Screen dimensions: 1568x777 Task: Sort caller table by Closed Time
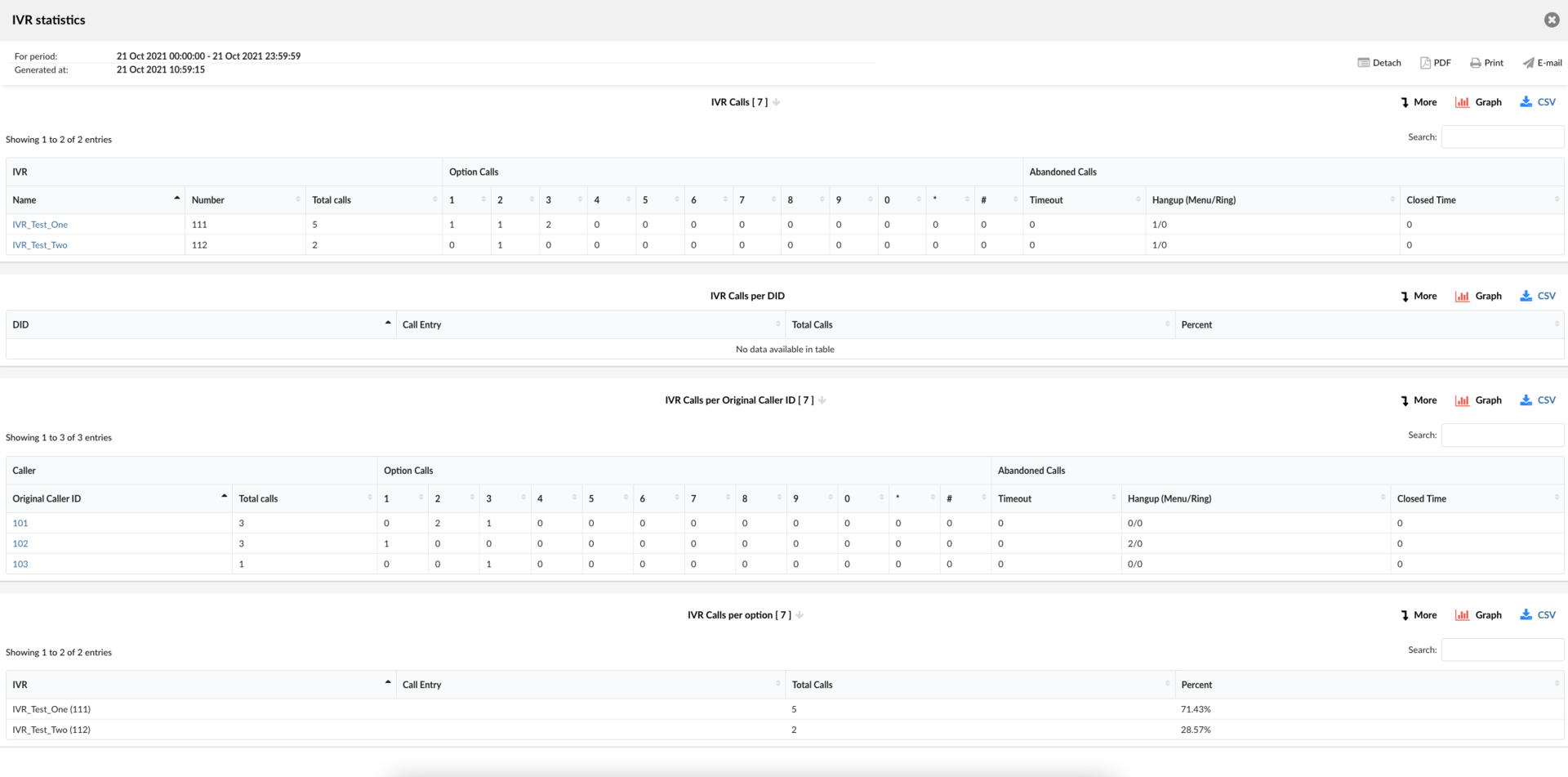point(1477,499)
